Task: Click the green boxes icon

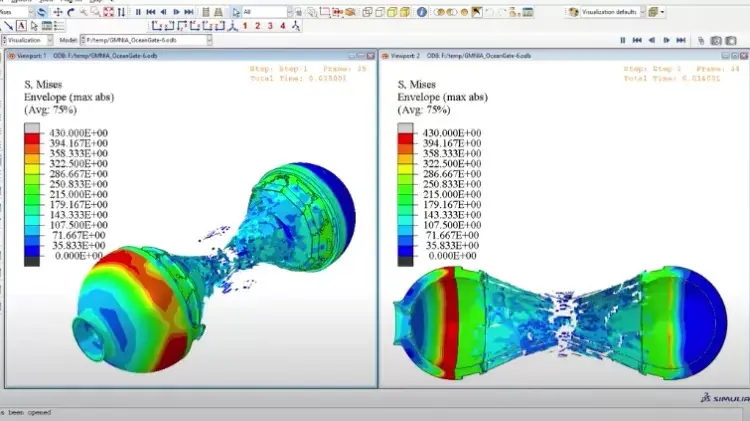Action: [653, 12]
